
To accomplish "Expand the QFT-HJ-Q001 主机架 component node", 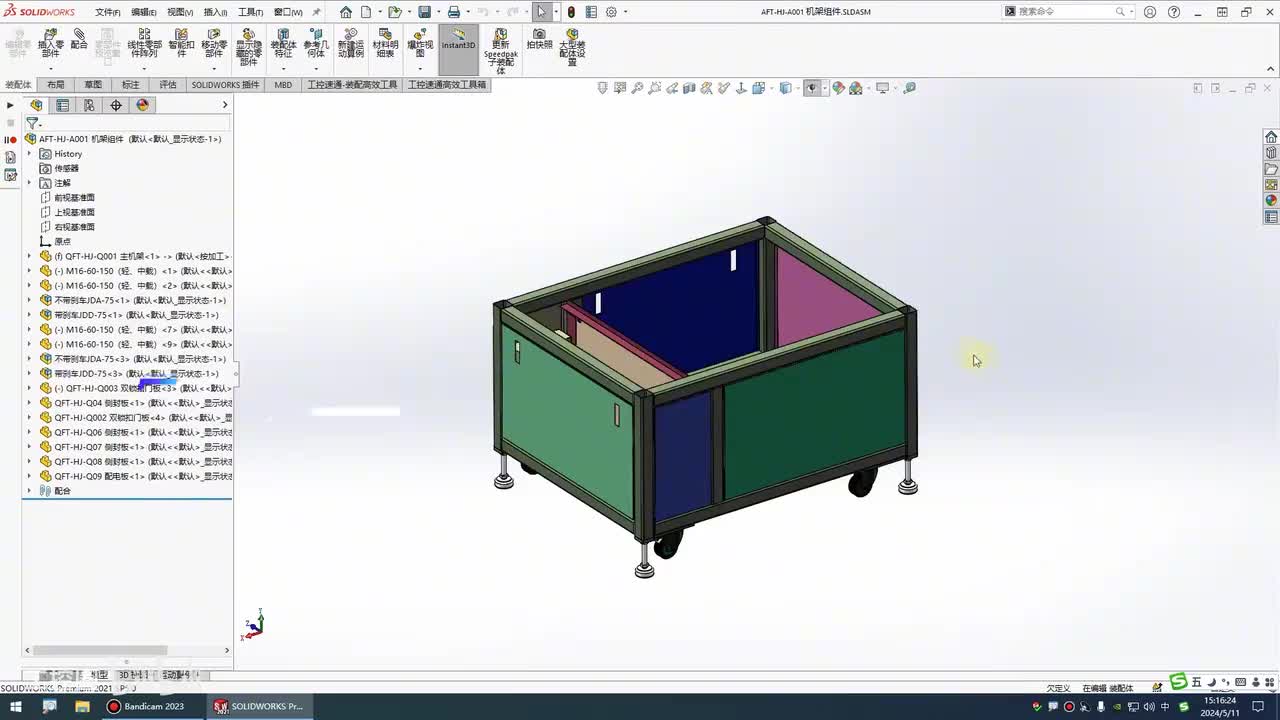I will coord(29,256).
